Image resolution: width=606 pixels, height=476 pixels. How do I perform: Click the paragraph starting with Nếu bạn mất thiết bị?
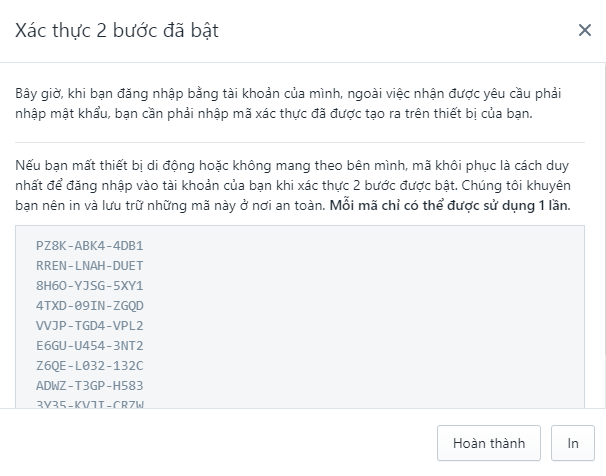(x=293, y=185)
